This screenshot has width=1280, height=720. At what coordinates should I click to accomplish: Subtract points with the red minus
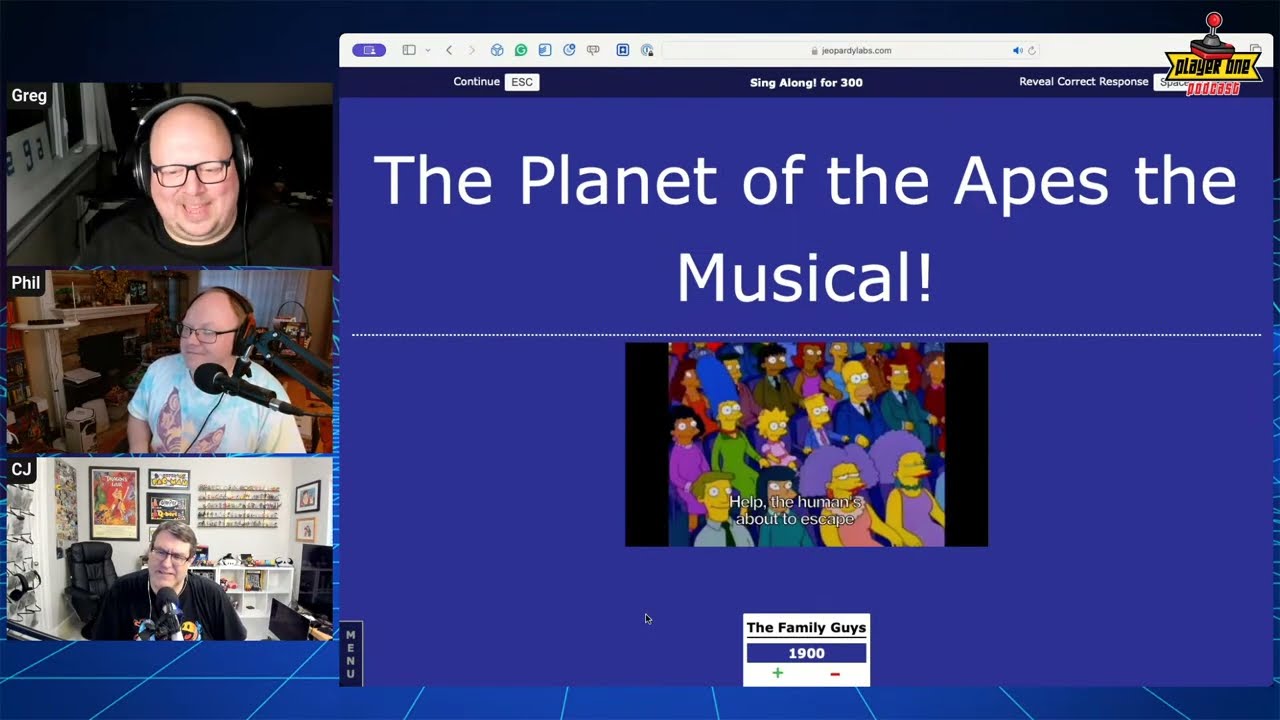(x=835, y=674)
